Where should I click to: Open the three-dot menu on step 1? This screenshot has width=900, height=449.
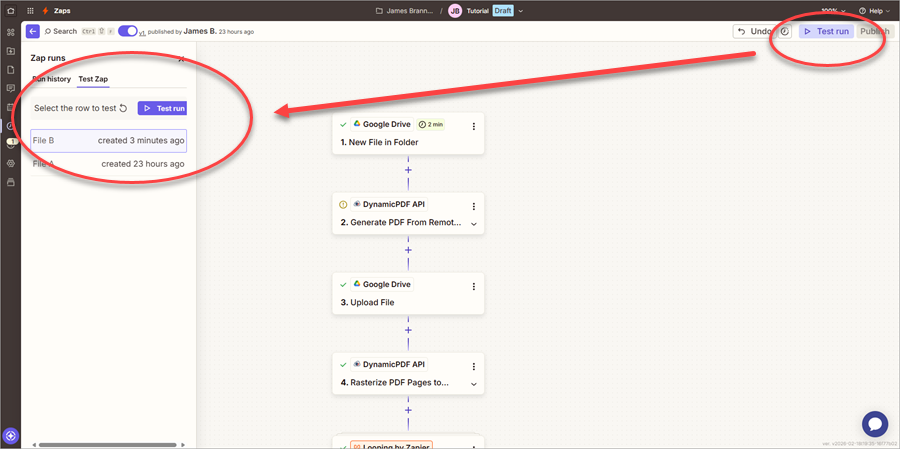click(x=474, y=125)
